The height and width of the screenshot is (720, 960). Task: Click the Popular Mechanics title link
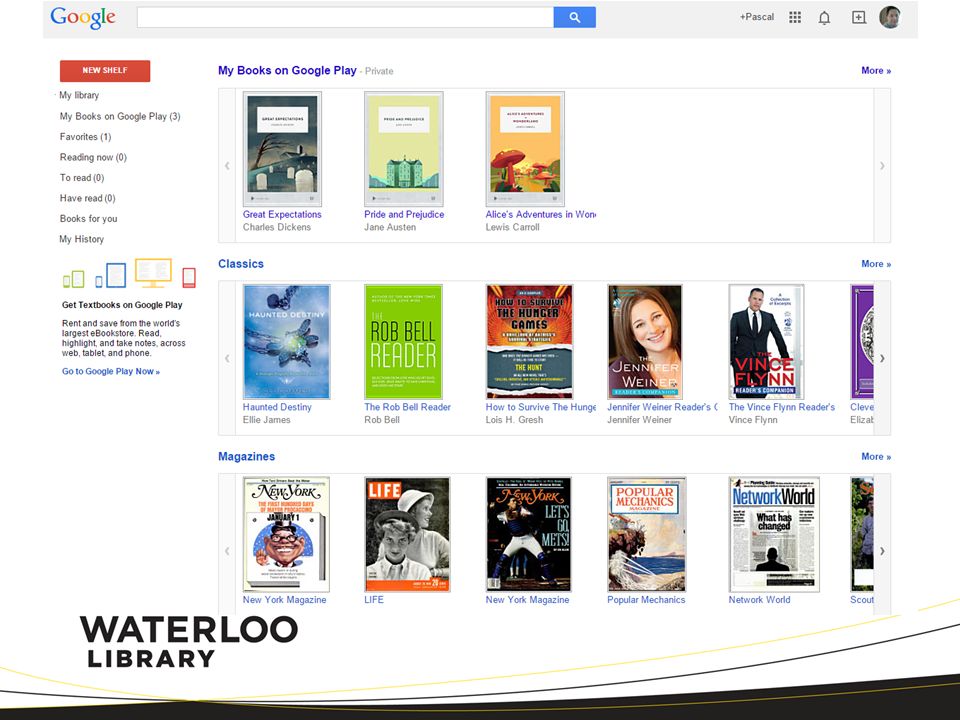point(646,599)
